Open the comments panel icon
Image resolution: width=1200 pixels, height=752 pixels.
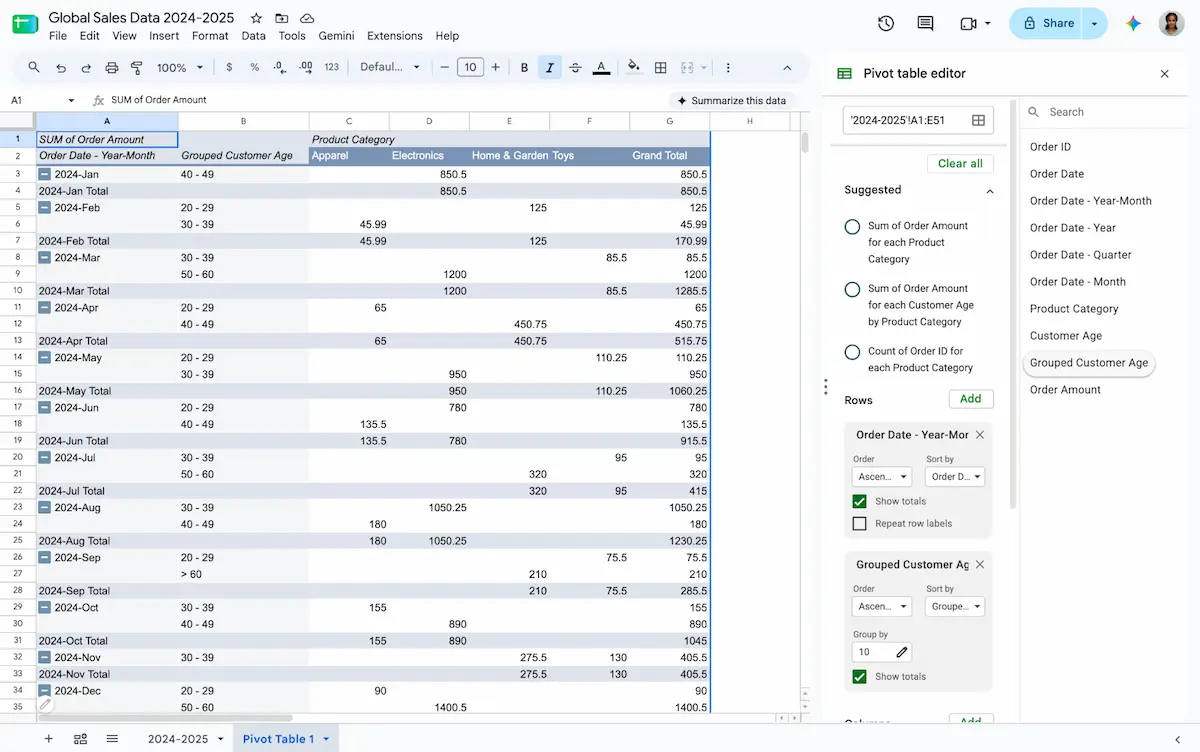tap(925, 23)
